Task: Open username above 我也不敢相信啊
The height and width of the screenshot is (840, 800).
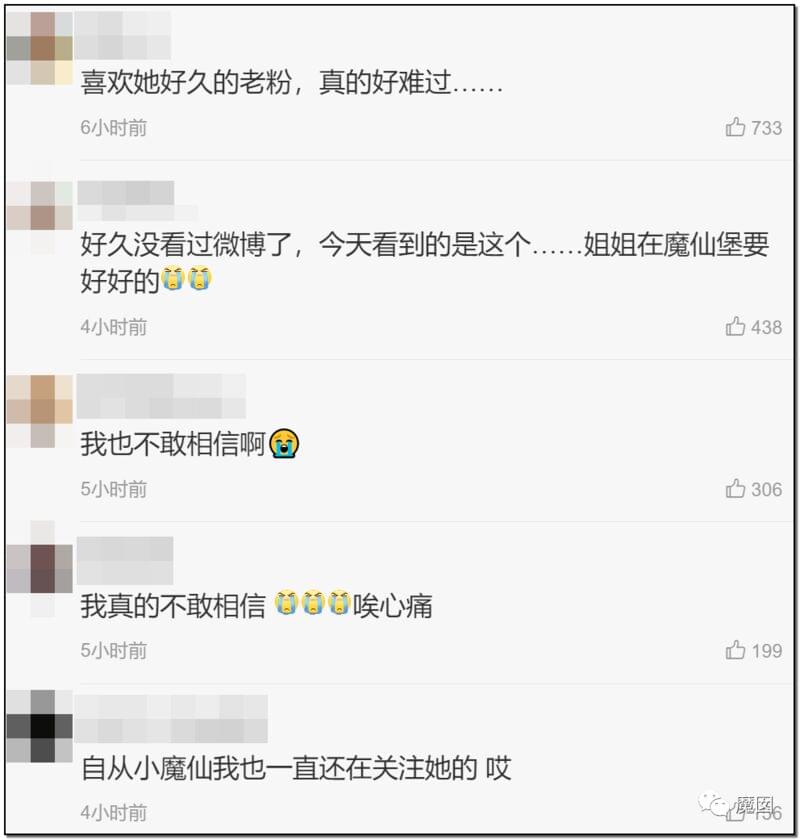Action: pos(161,396)
